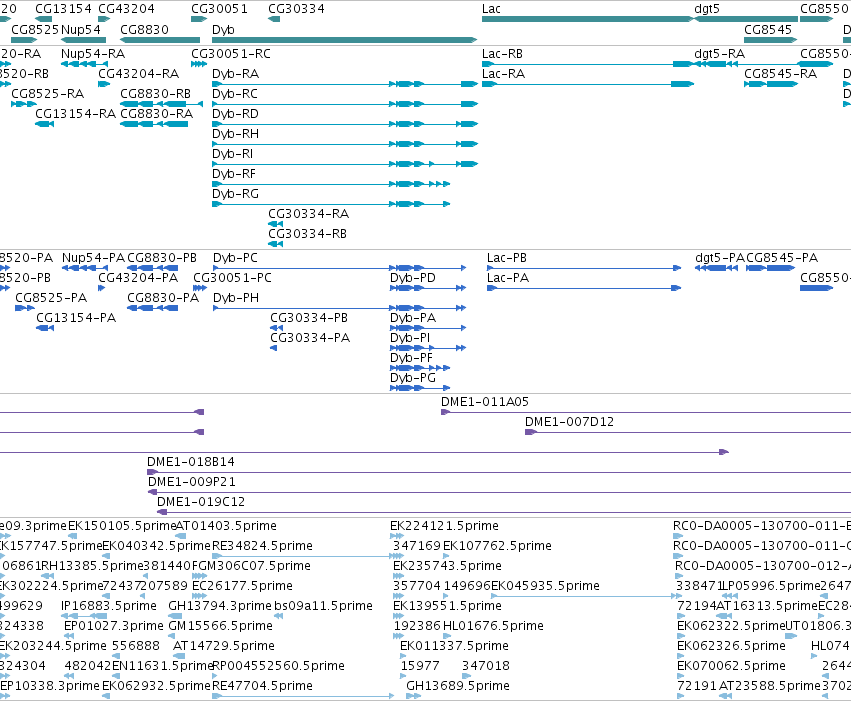851x701 pixels.
Task: Select the AT01403.5prime EST label
Action: point(226,526)
